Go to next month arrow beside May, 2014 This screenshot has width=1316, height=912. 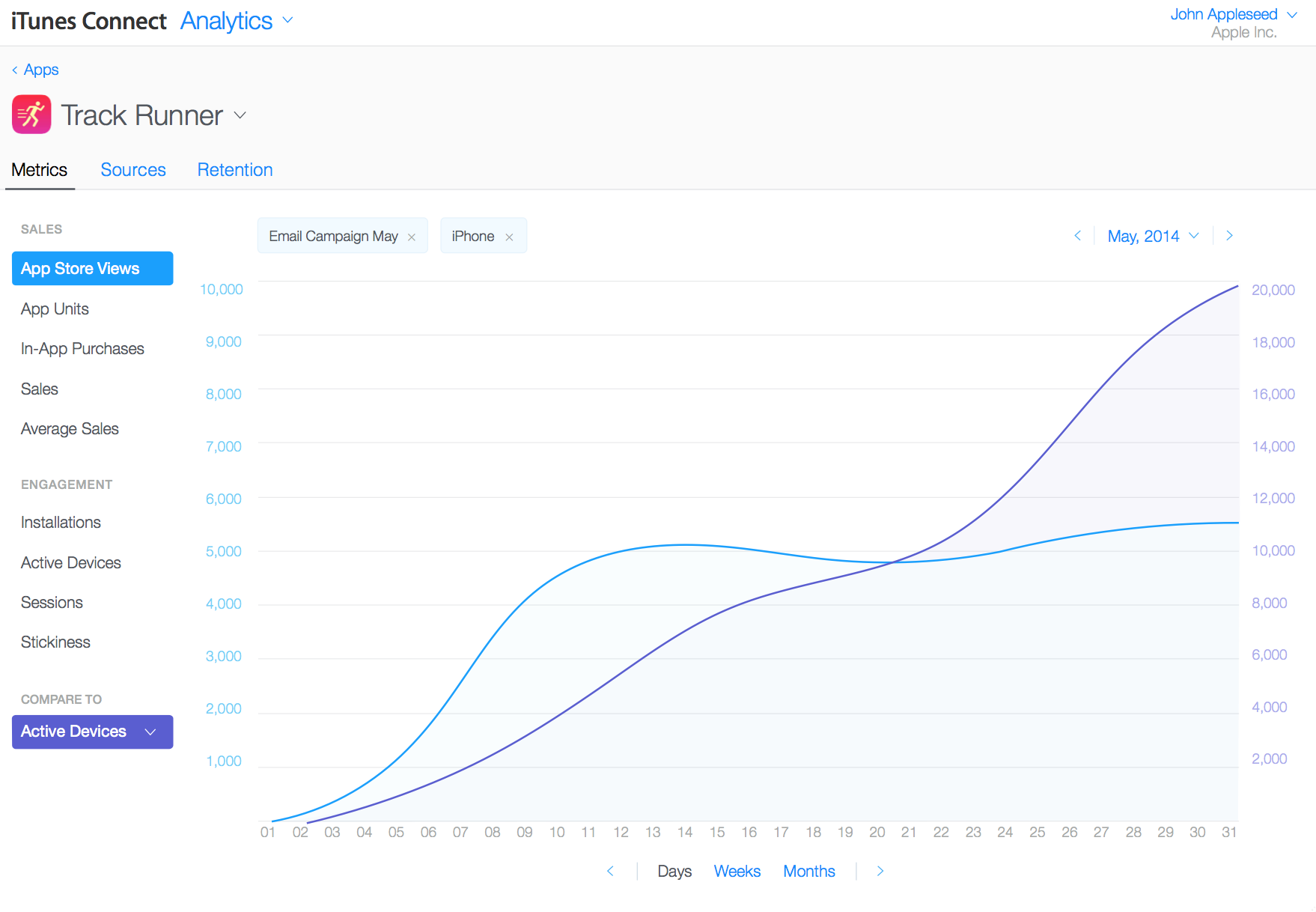pos(1229,236)
